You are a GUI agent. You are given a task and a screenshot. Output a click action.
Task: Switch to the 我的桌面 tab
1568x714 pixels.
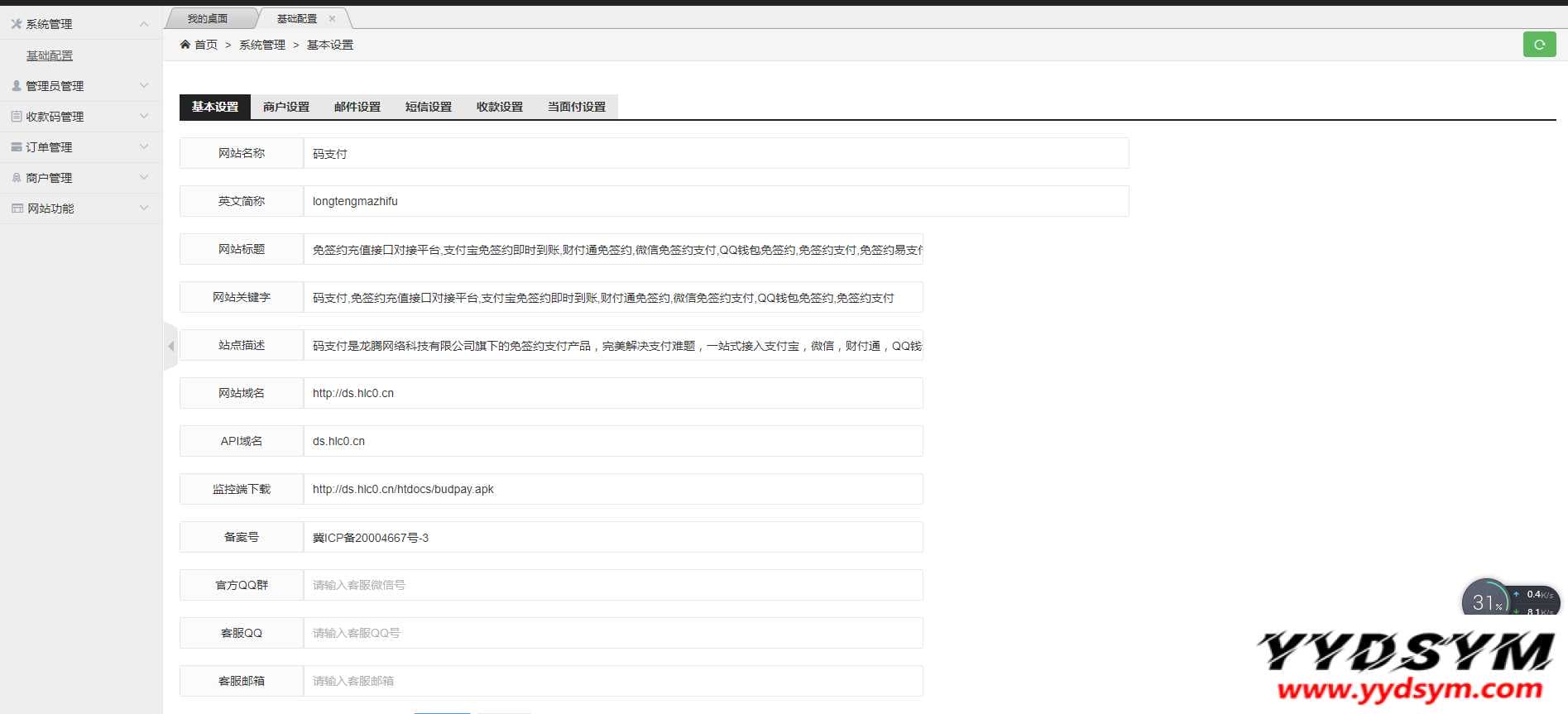pyautogui.click(x=208, y=18)
